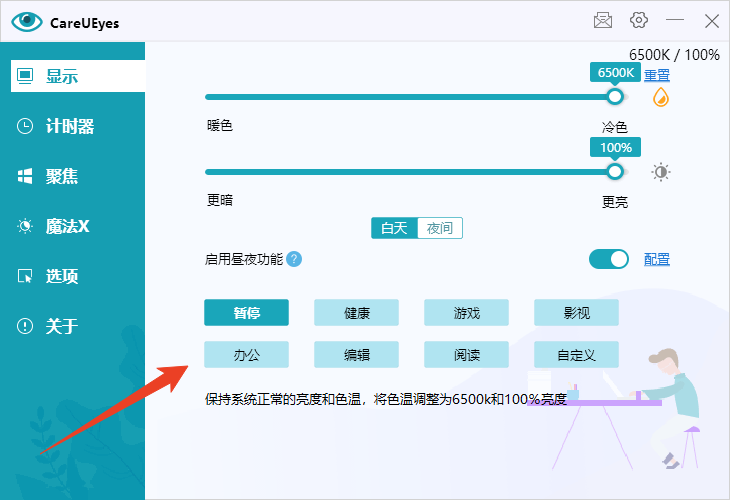Toggle the 启用昼夜功能 day-night switch

pos(609,260)
